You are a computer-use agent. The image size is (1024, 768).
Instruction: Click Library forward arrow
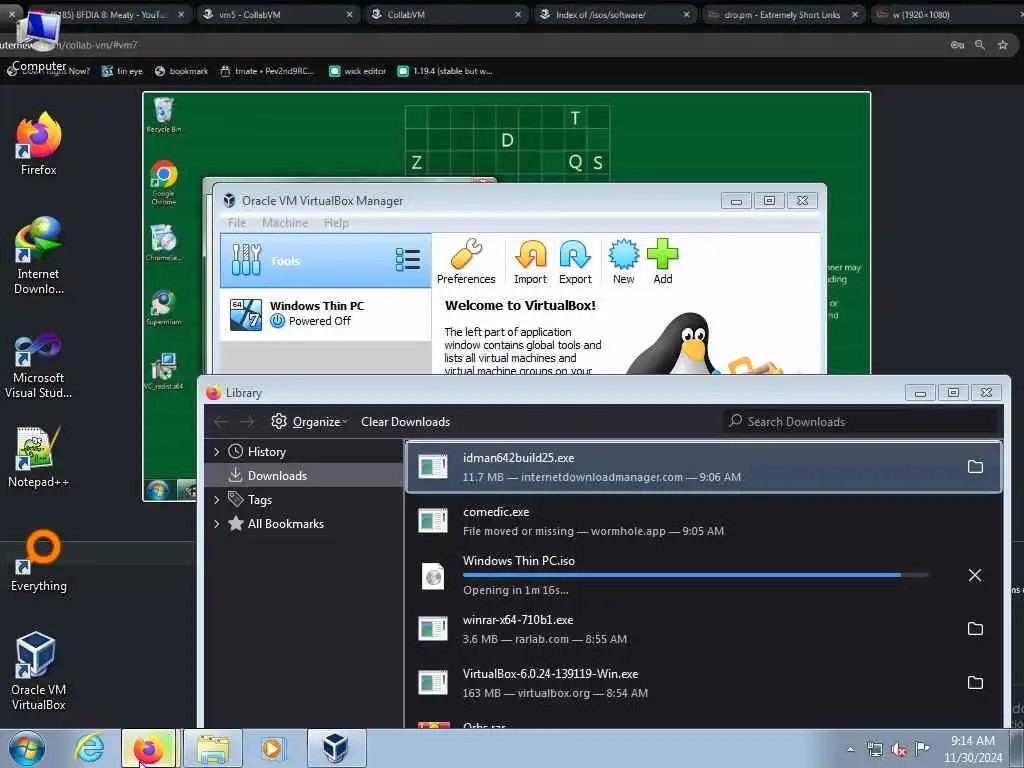[x=247, y=422]
